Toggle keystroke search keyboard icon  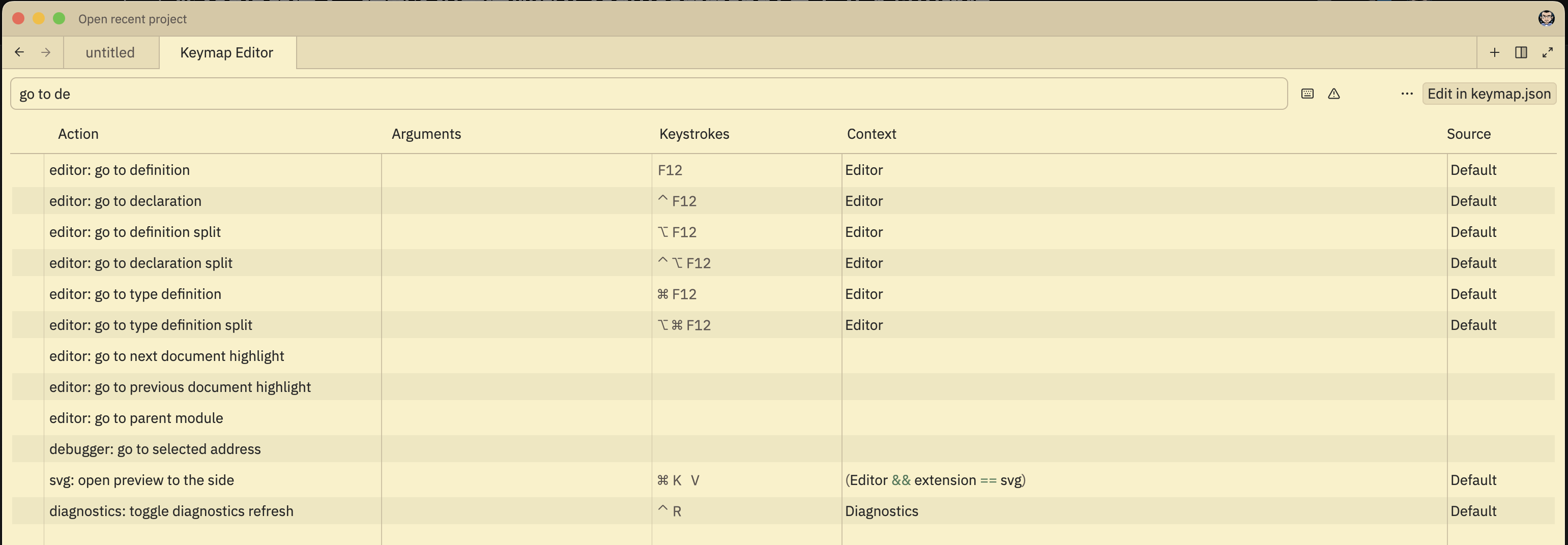click(1308, 94)
